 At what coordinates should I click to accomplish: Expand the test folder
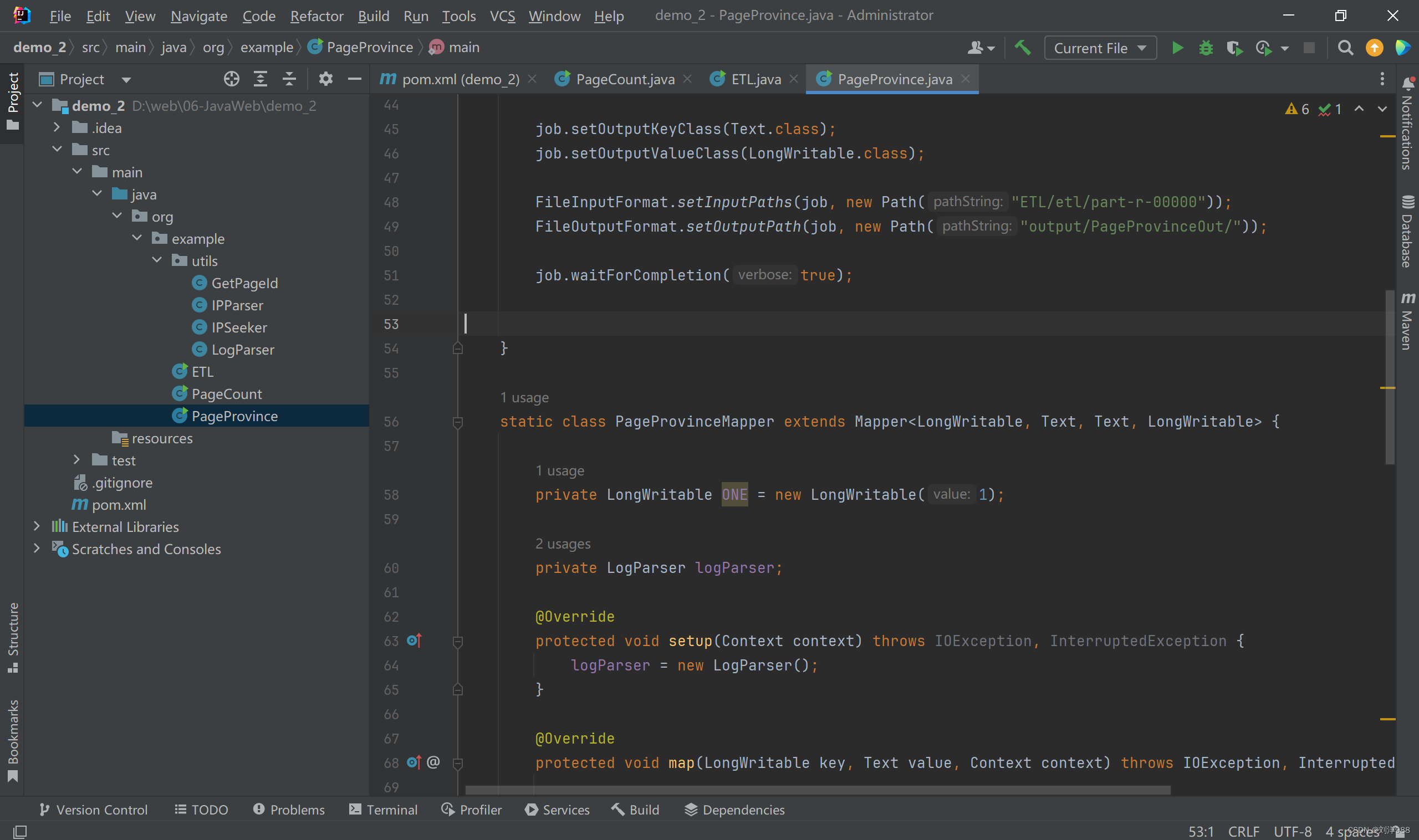coord(77,460)
